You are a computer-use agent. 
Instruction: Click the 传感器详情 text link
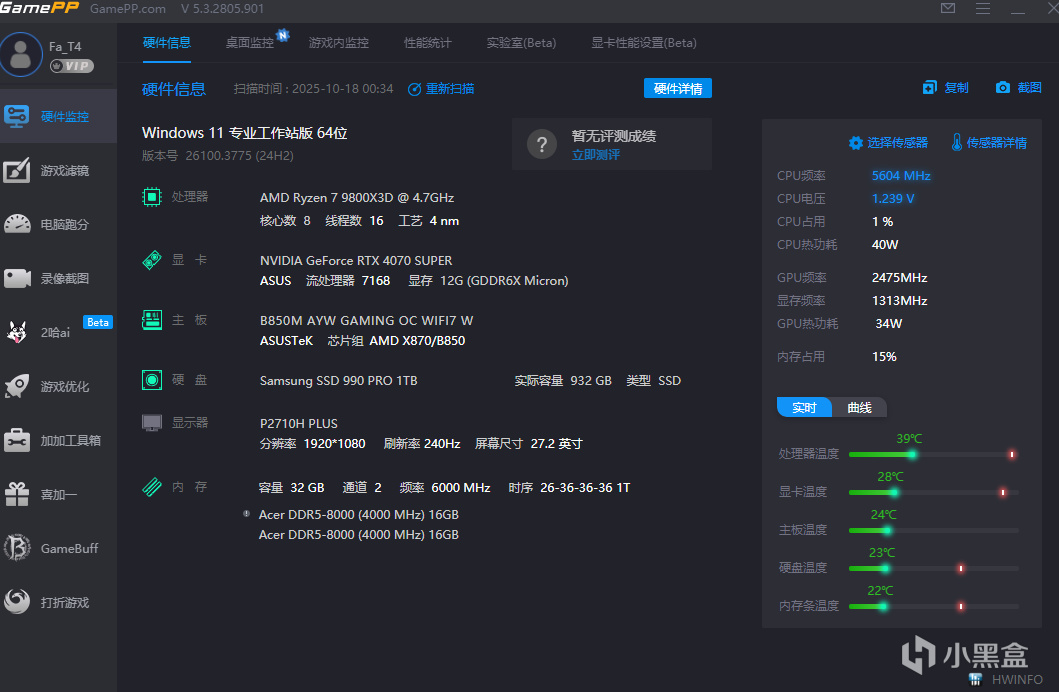[x=997, y=142]
